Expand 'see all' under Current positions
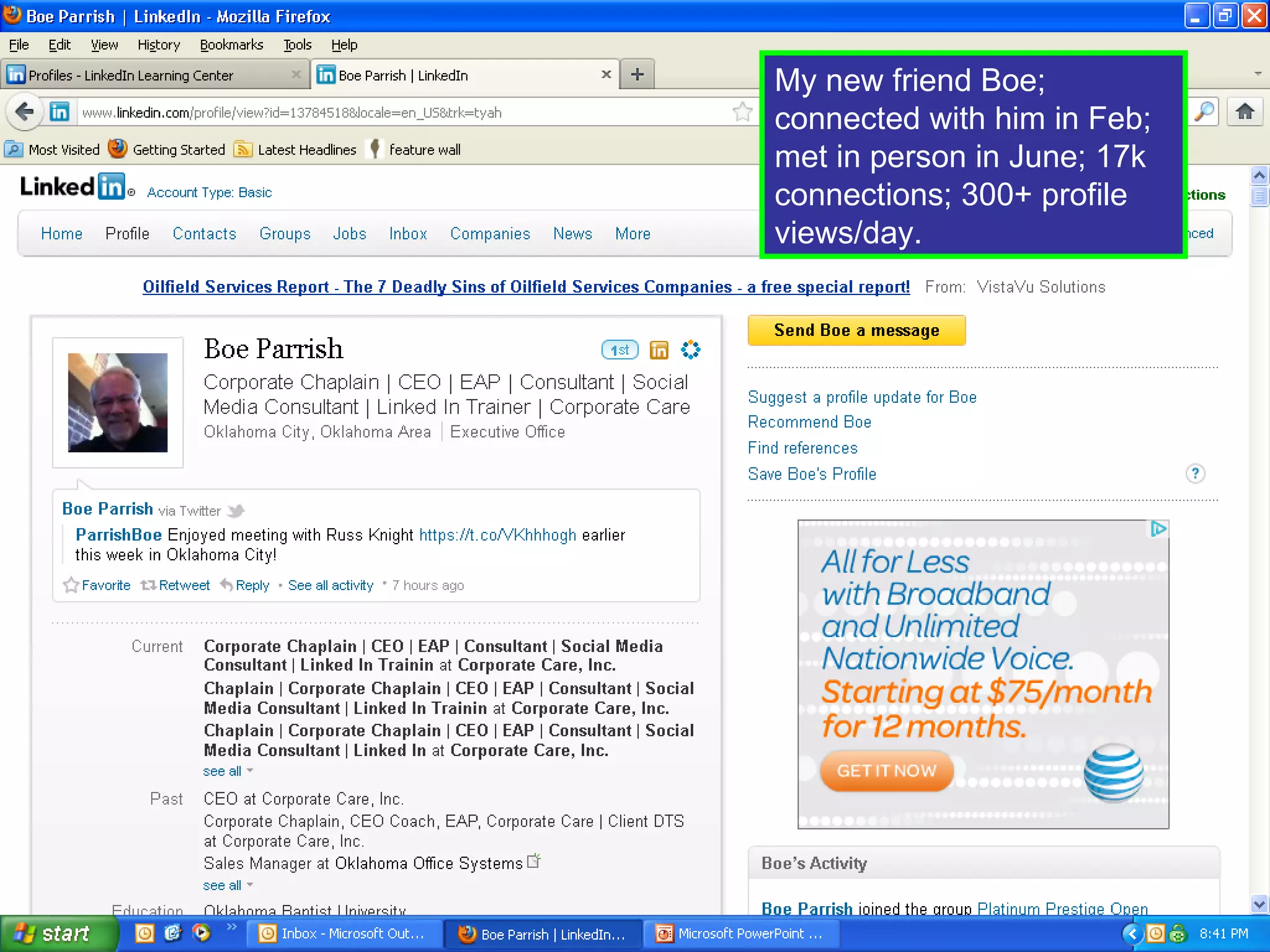The height and width of the screenshot is (952, 1270). [228, 771]
